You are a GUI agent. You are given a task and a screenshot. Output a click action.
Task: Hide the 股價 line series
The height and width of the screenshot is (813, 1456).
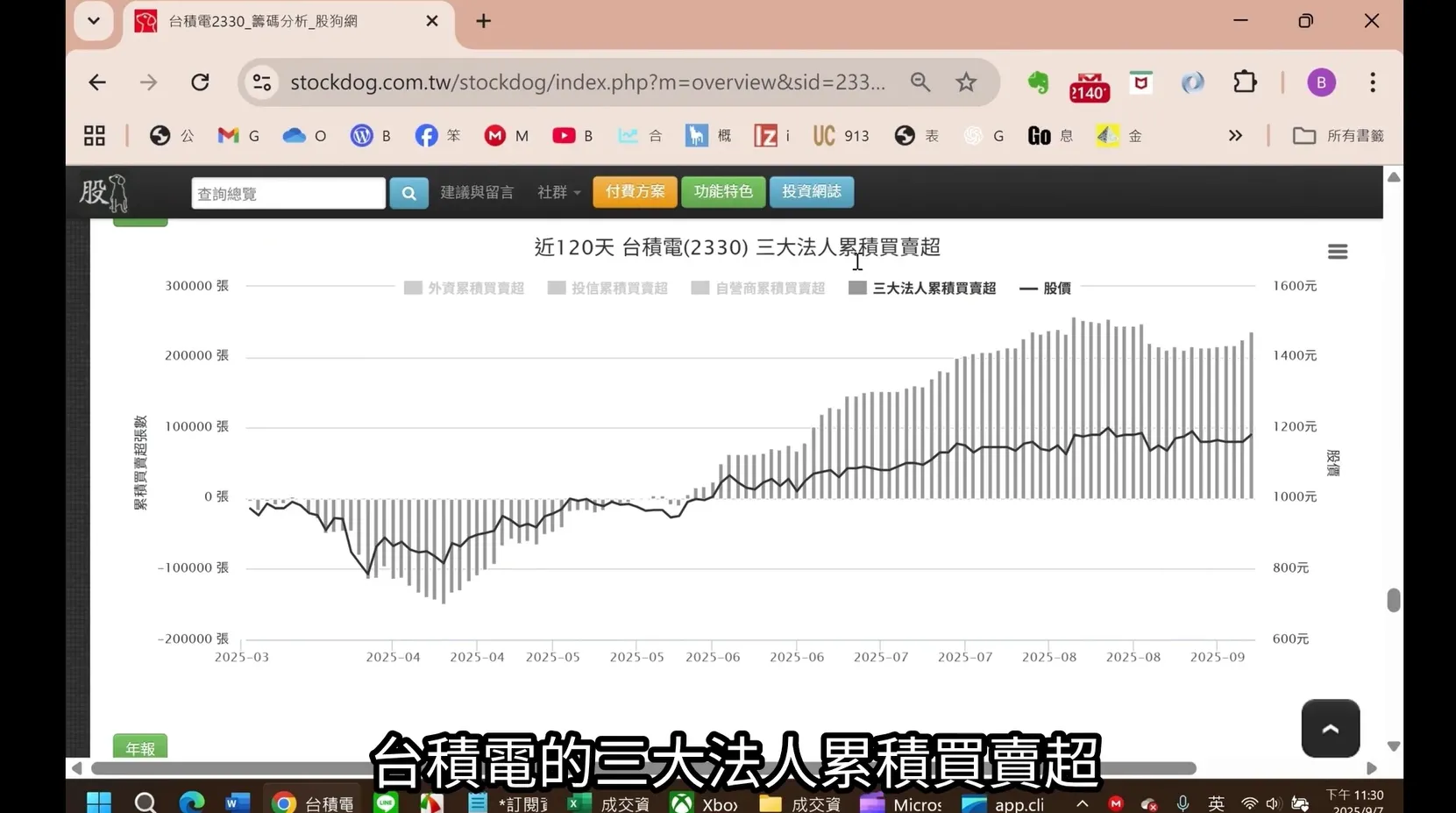coord(1046,289)
